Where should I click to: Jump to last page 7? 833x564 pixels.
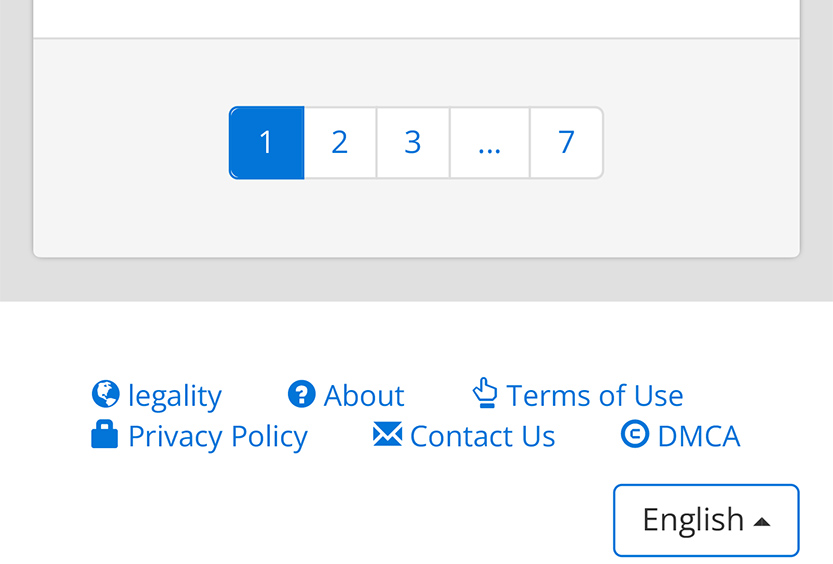(x=566, y=143)
